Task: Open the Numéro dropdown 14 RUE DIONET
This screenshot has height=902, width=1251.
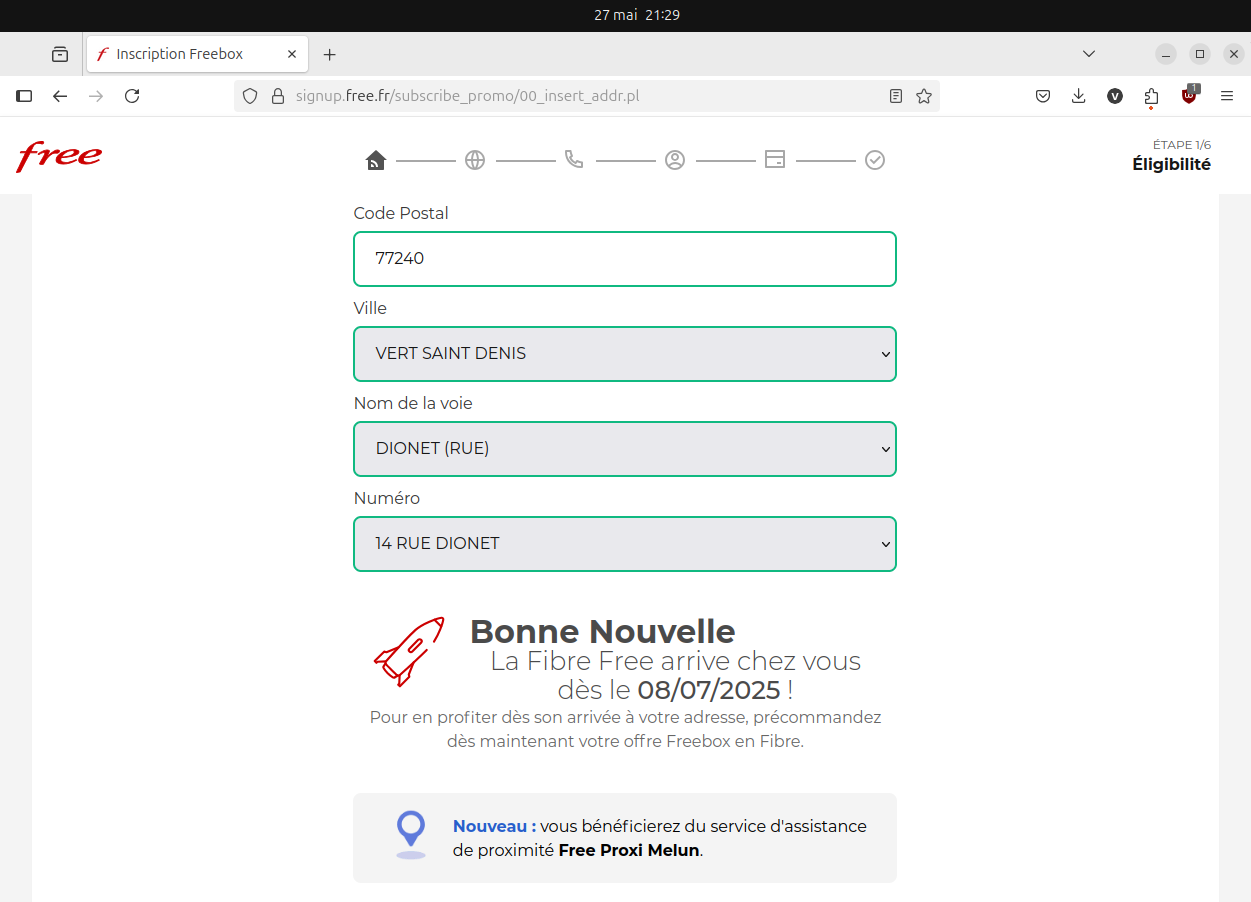Action: point(625,544)
